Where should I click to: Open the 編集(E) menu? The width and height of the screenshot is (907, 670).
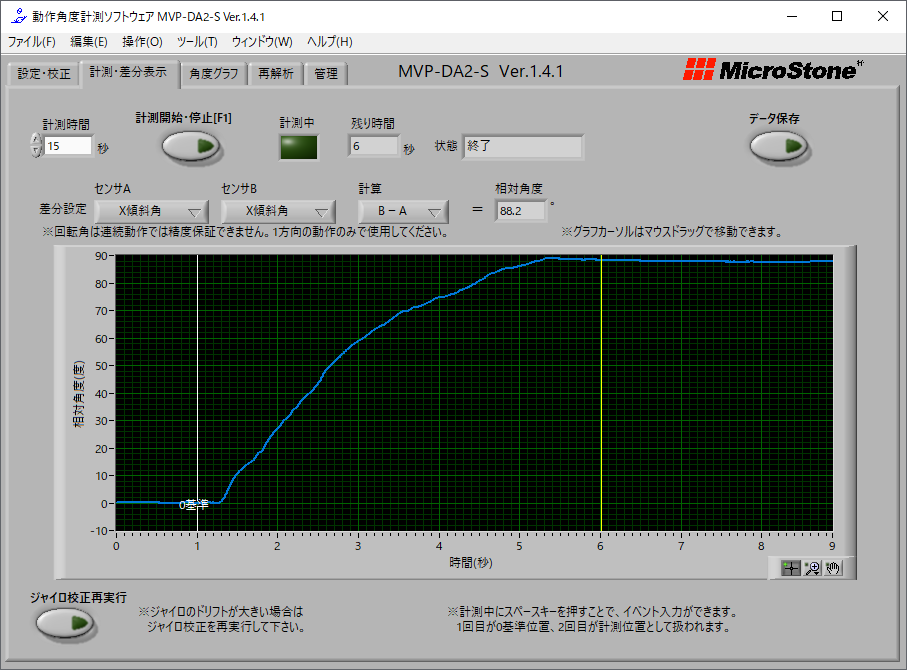pos(89,42)
